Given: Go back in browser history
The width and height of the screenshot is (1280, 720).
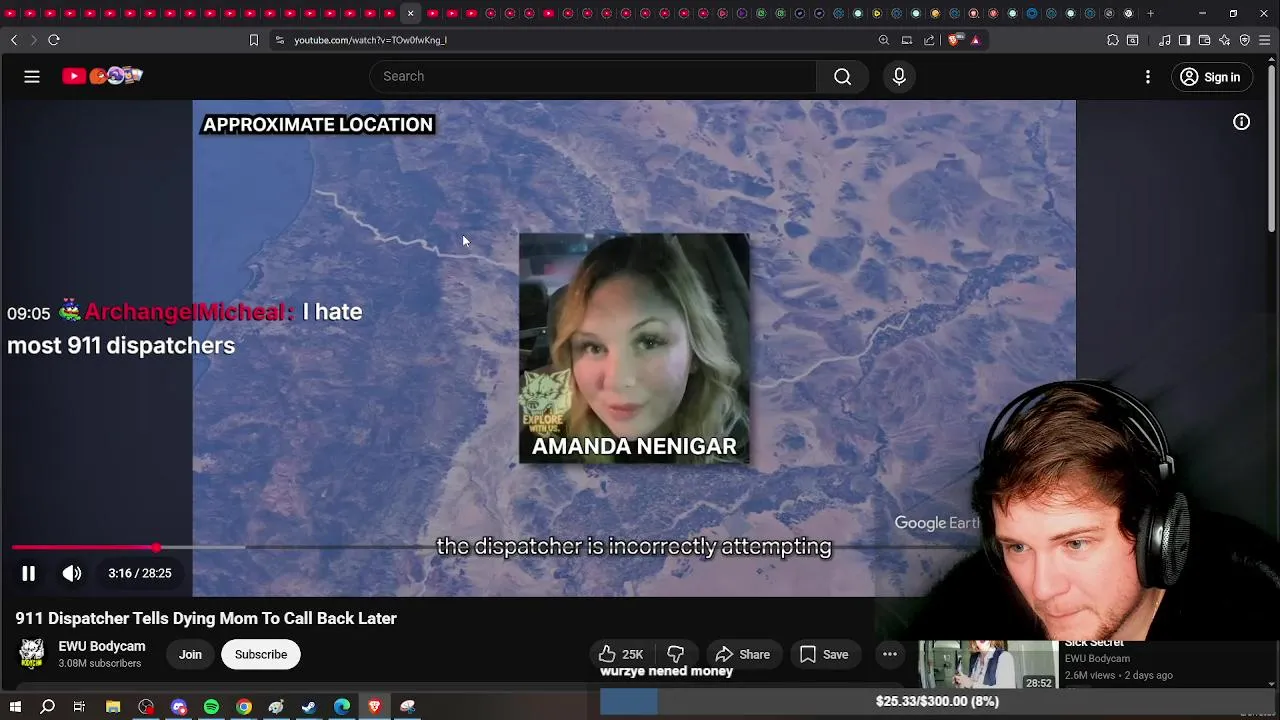Looking at the screenshot, I should pyautogui.click(x=14, y=40).
